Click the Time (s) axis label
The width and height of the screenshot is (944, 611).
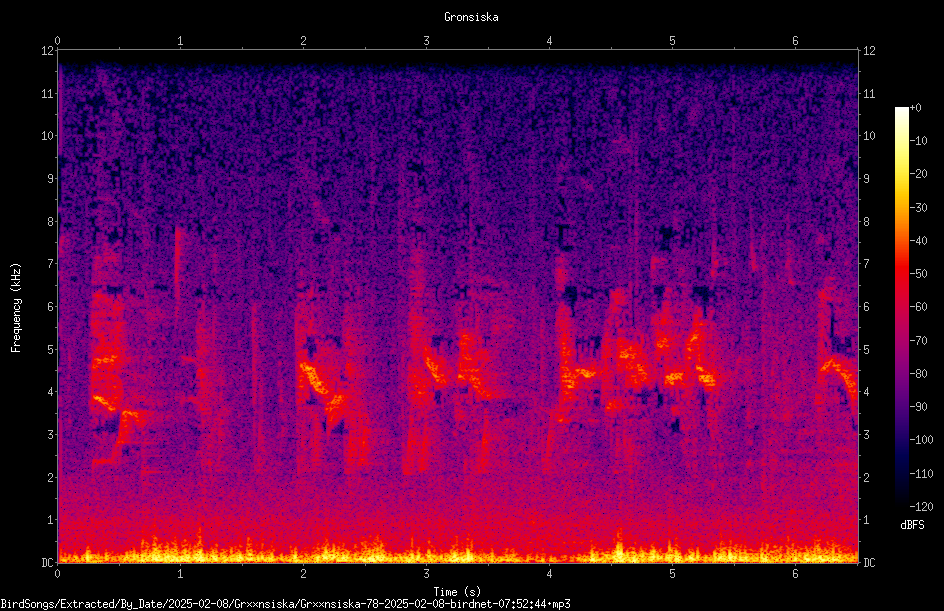[x=457, y=592]
